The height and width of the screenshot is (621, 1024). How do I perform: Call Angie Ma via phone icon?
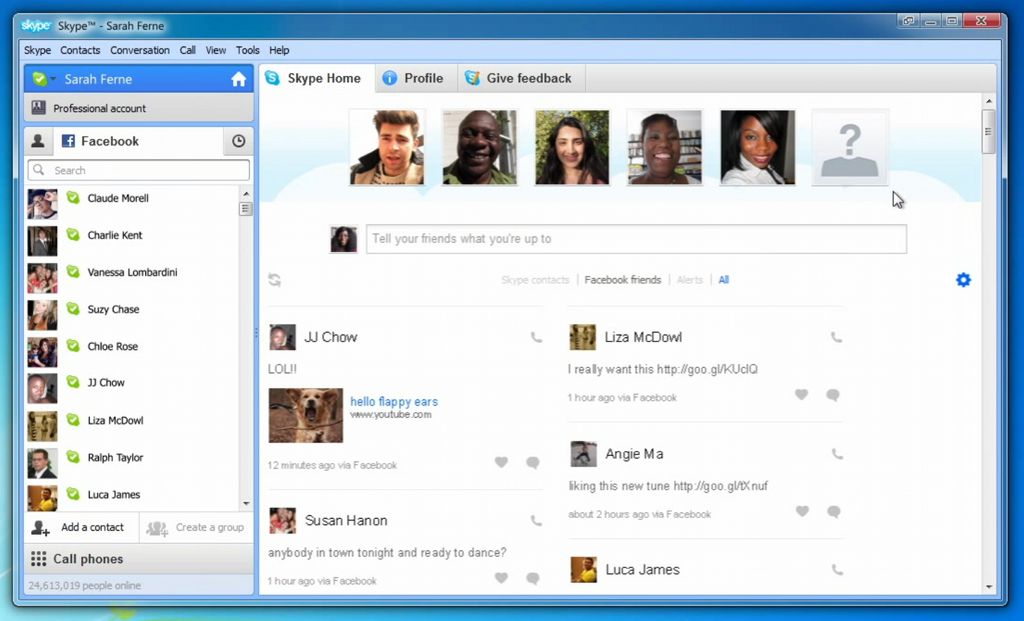(837, 454)
